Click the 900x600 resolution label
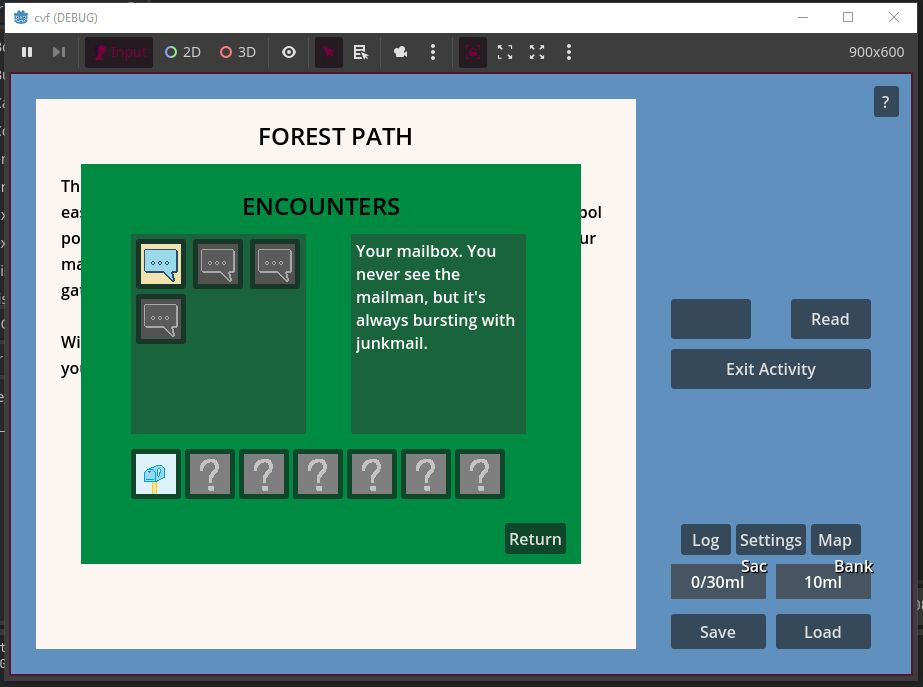Image resolution: width=923 pixels, height=687 pixels. coord(876,52)
